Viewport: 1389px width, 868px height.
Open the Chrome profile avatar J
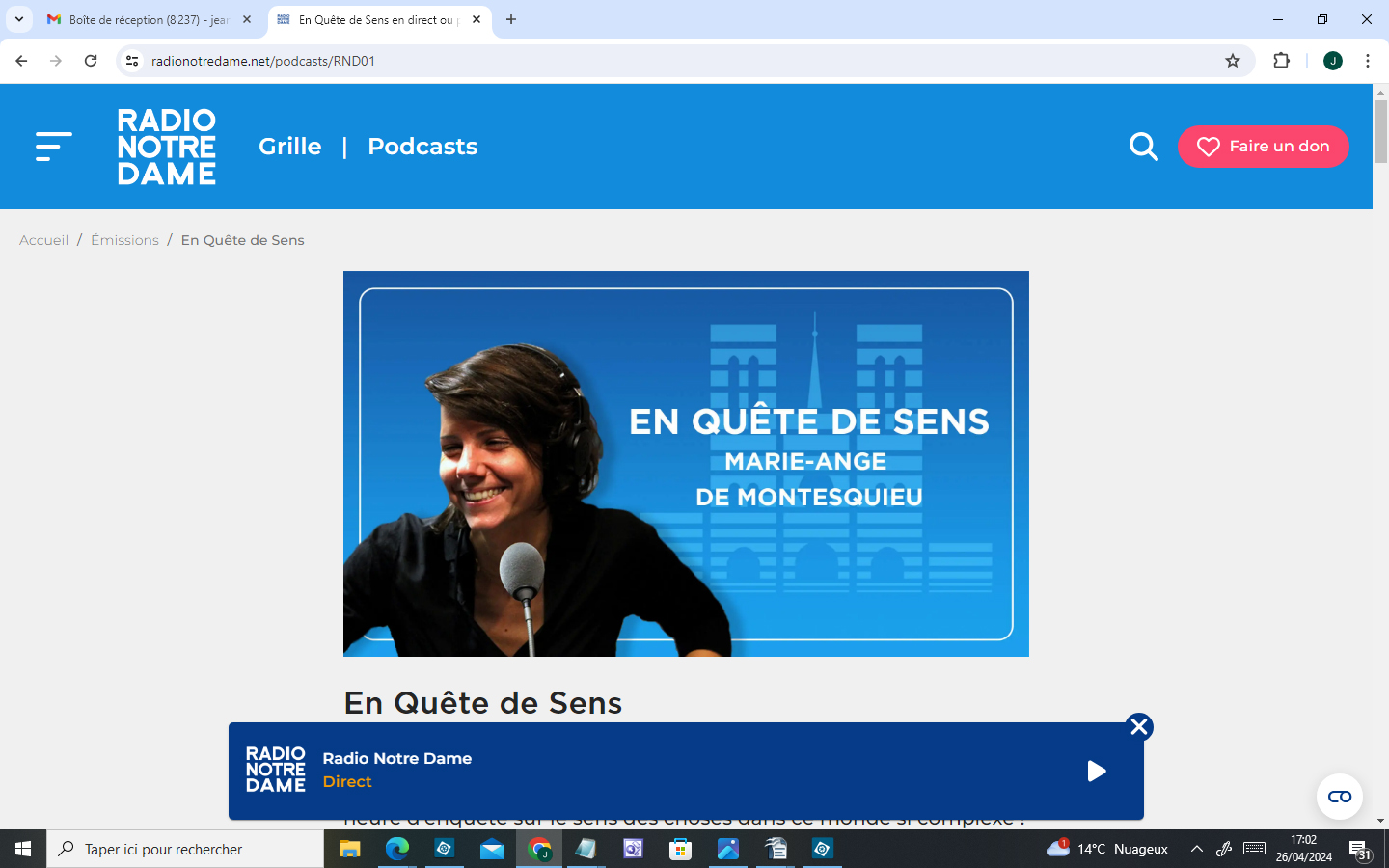pyautogui.click(x=1333, y=61)
